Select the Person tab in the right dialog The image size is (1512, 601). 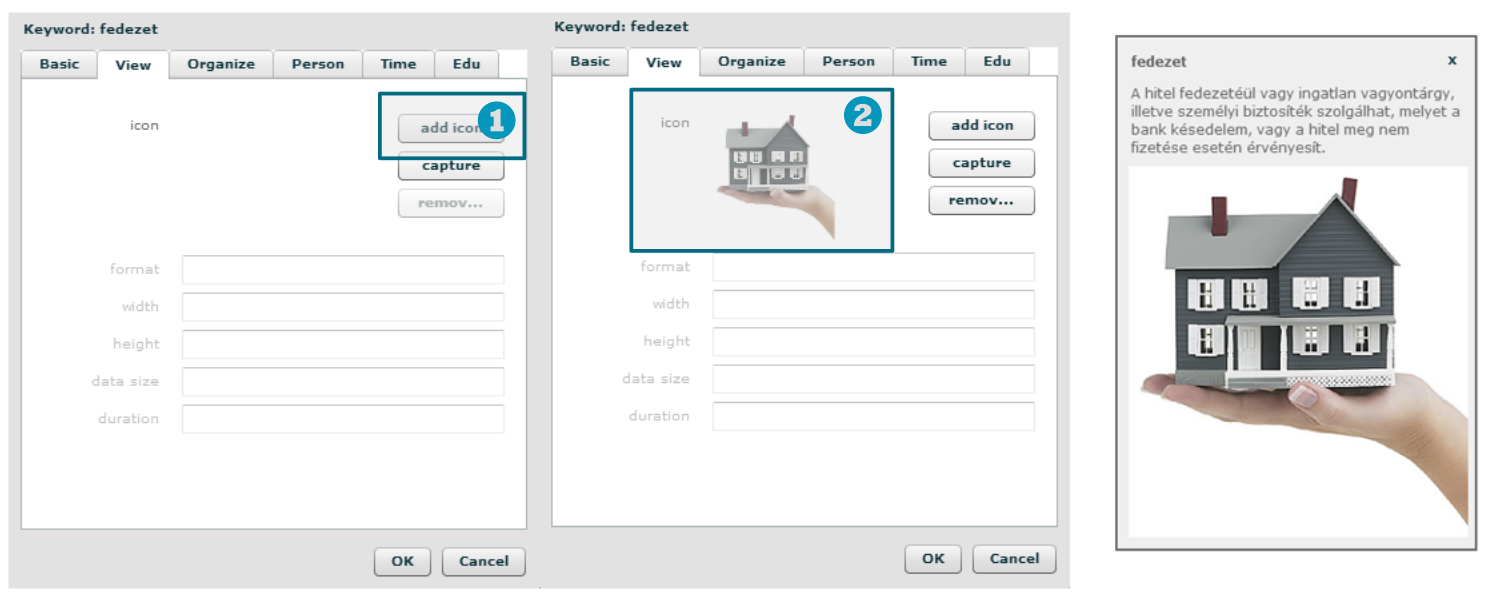pyautogui.click(x=848, y=62)
